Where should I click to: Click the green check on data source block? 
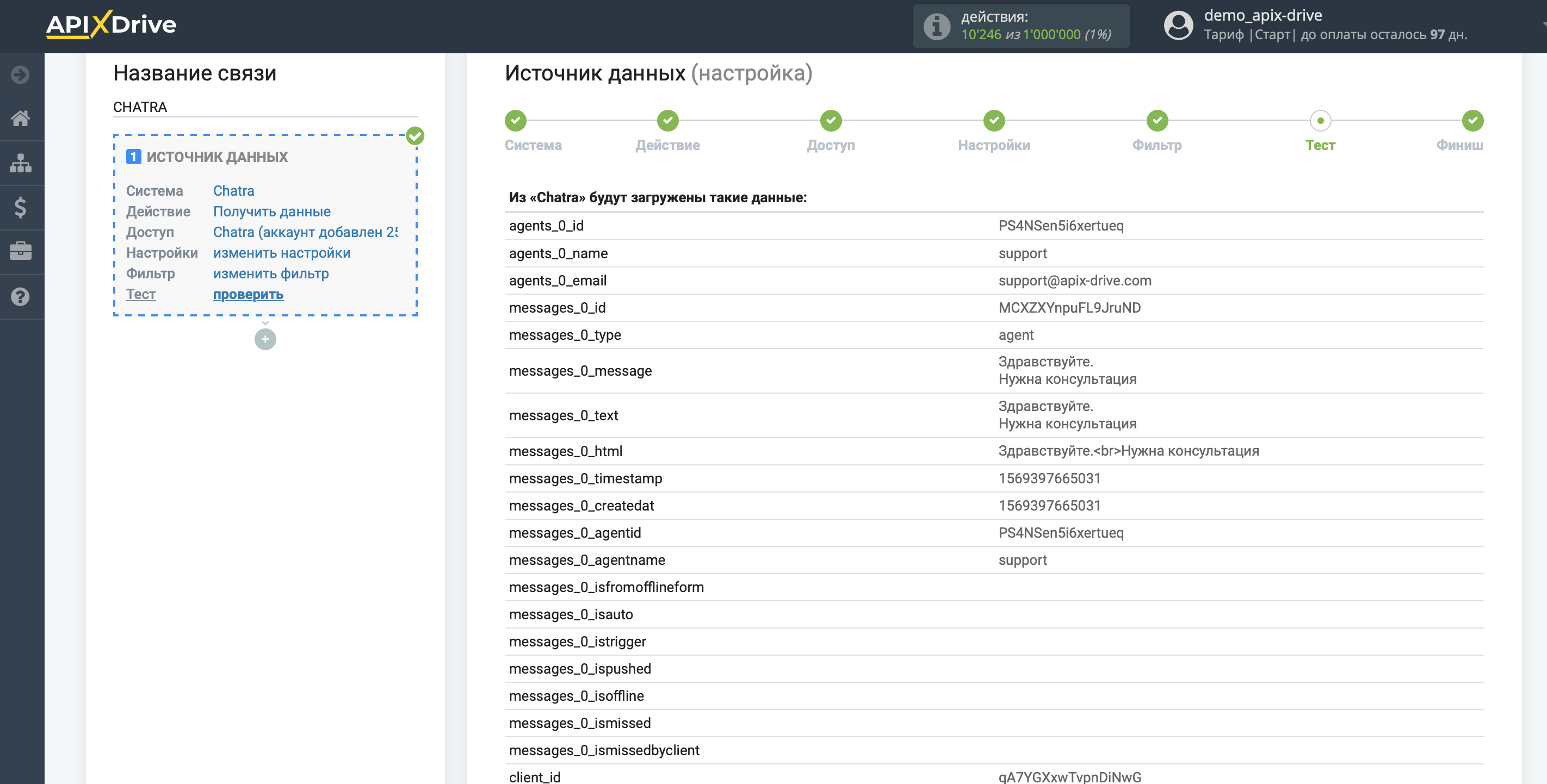point(415,136)
